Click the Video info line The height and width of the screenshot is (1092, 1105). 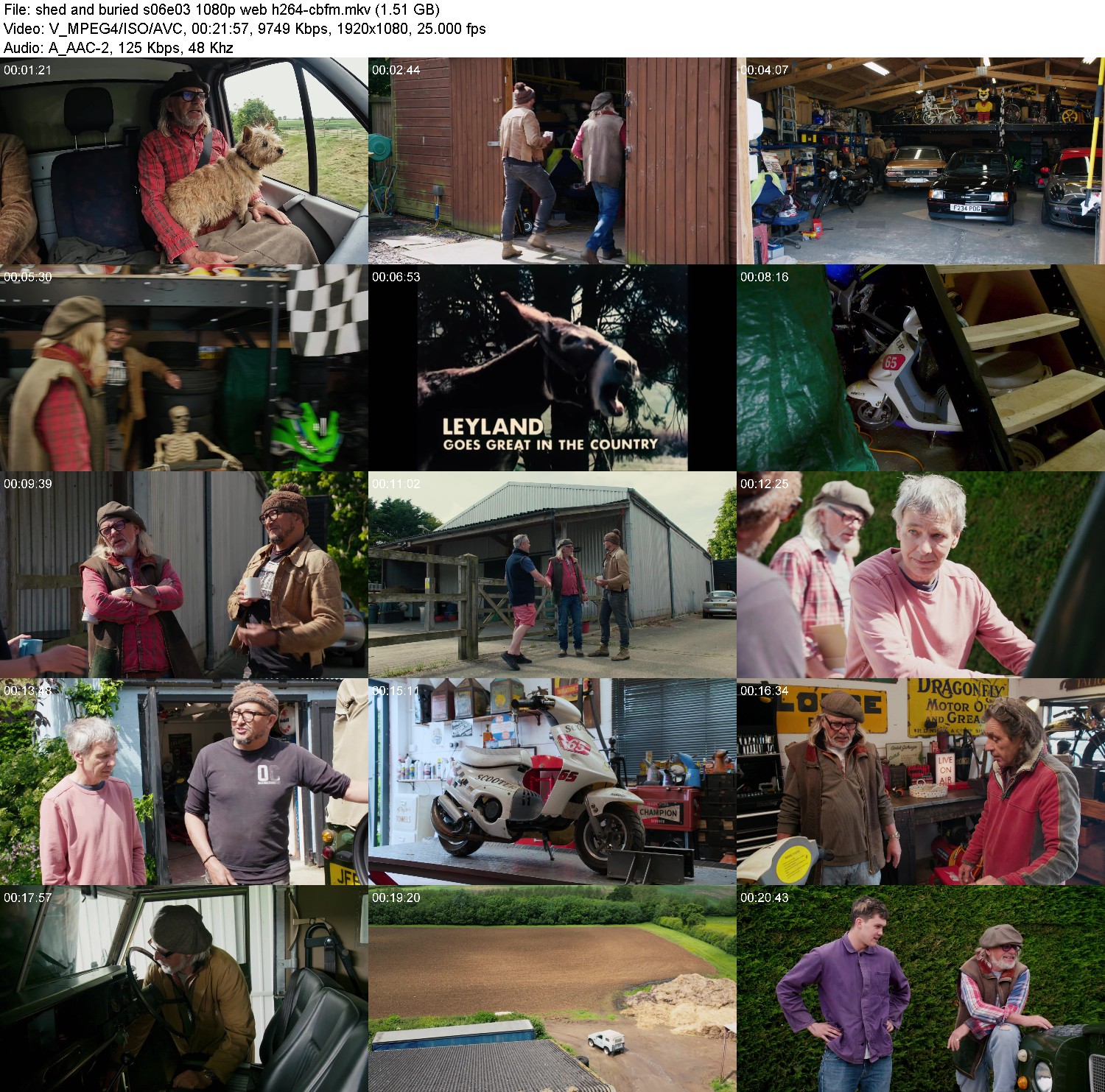tap(245, 29)
